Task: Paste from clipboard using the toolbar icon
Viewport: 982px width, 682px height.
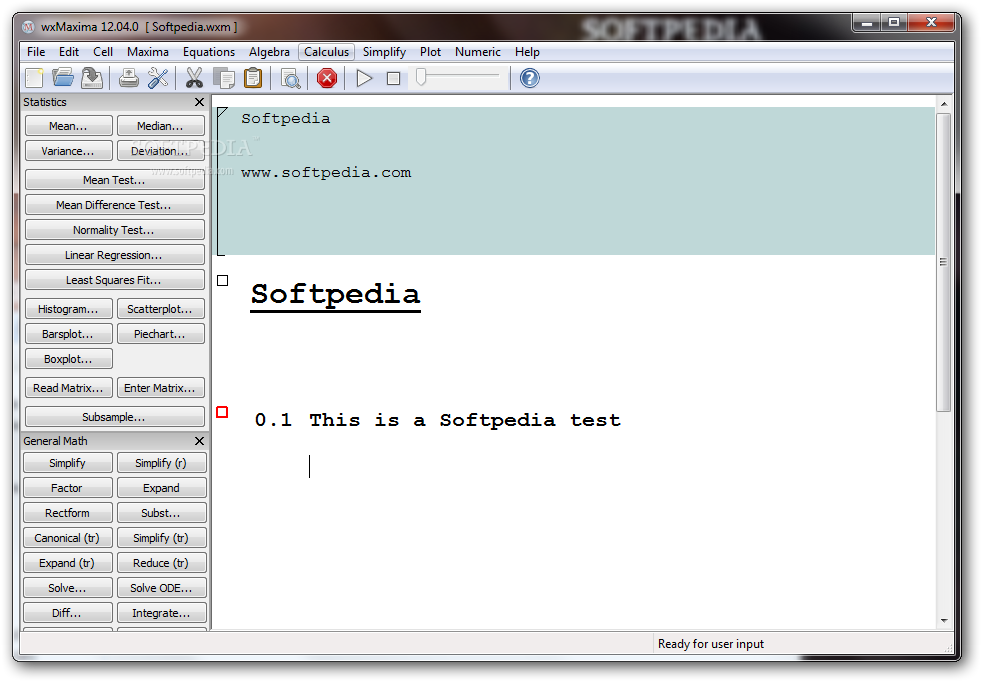Action: click(253, 78)
